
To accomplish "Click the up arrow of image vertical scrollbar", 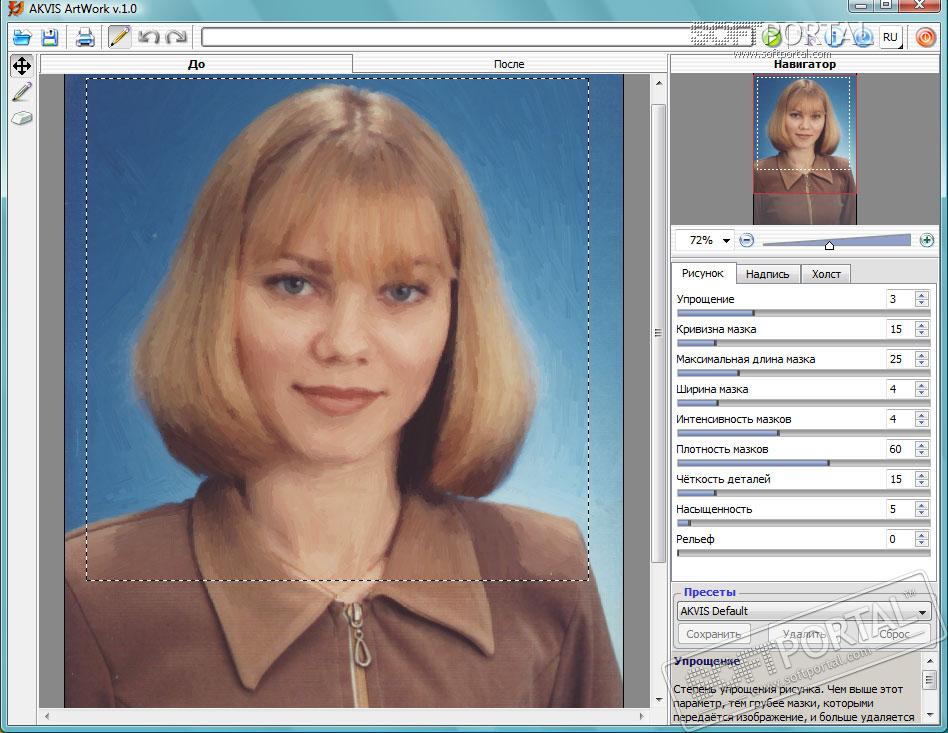I will [x=658, y=83].
